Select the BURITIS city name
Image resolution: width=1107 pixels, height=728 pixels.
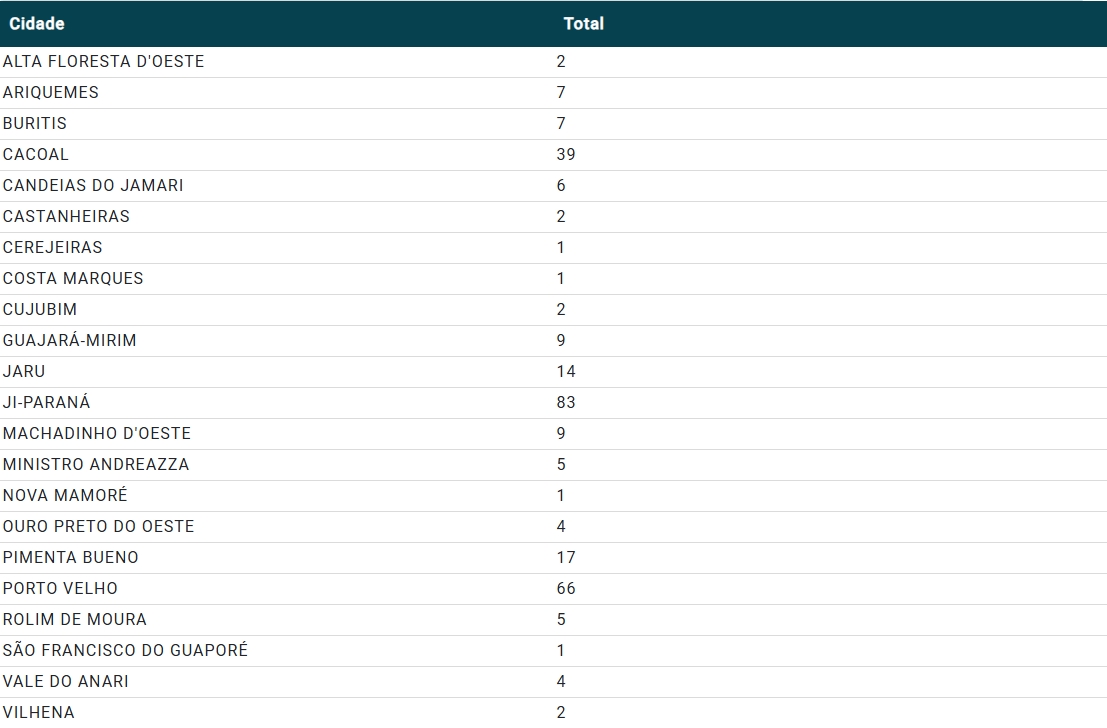35,124
